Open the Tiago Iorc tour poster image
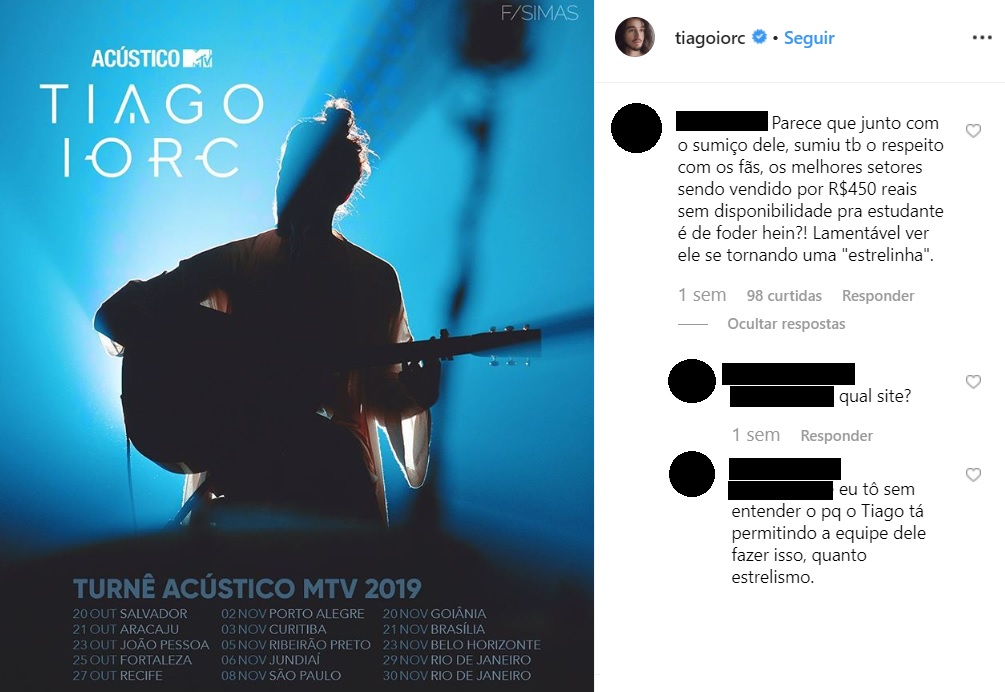 click(297, 346)
